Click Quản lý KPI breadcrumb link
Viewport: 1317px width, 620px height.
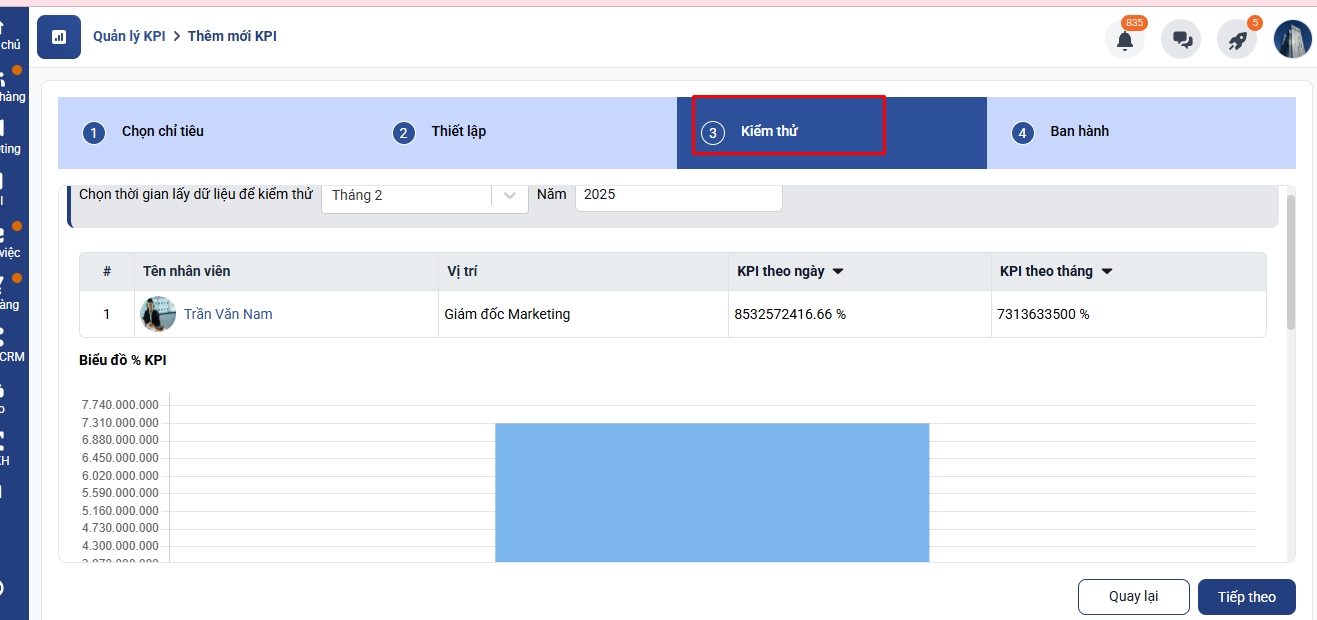point(129,37)
